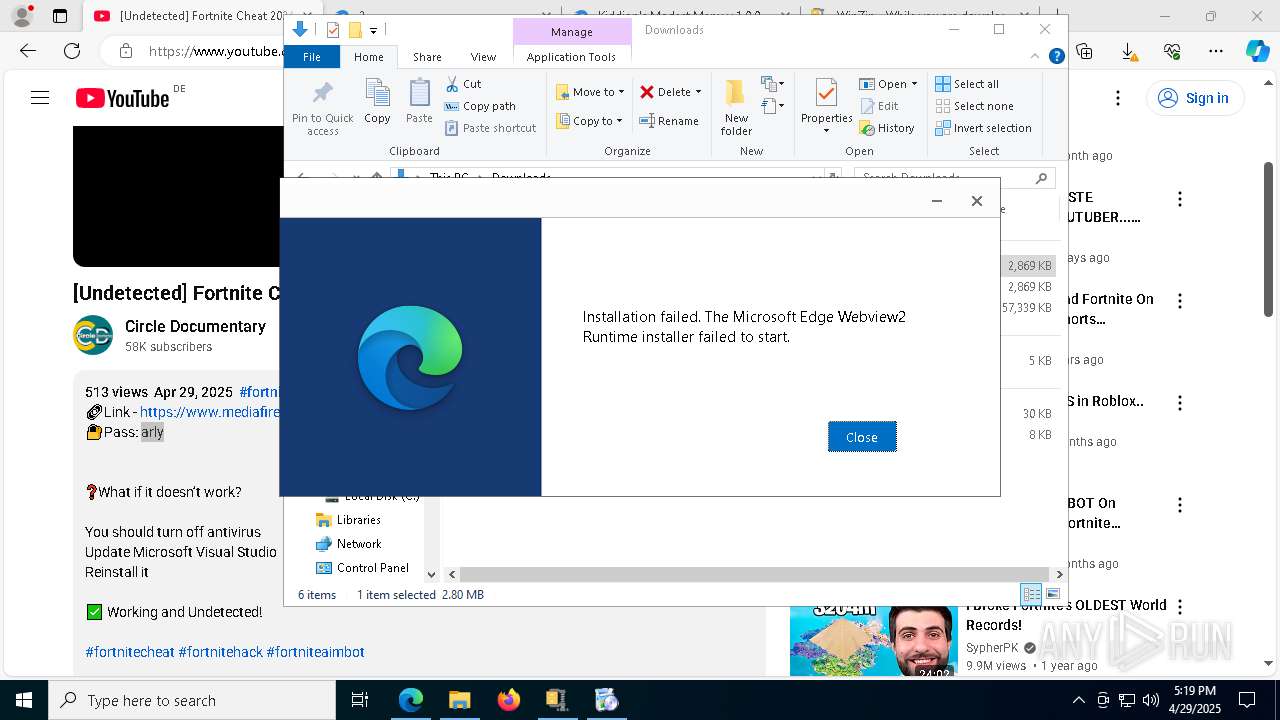This screenshot has height=720, width=1280.
Task: Click the Open button in the ribbon's Open group
Action: (x=882, y=84)
